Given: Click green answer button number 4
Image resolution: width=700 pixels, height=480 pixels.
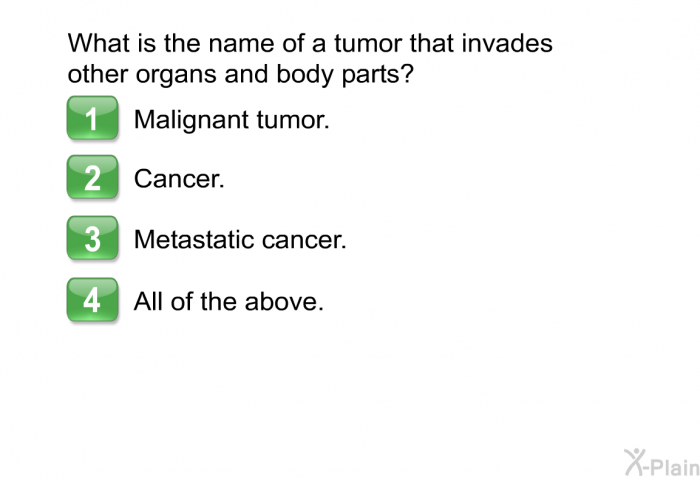Looking at the screenshot, I should (x=92, y=300).
